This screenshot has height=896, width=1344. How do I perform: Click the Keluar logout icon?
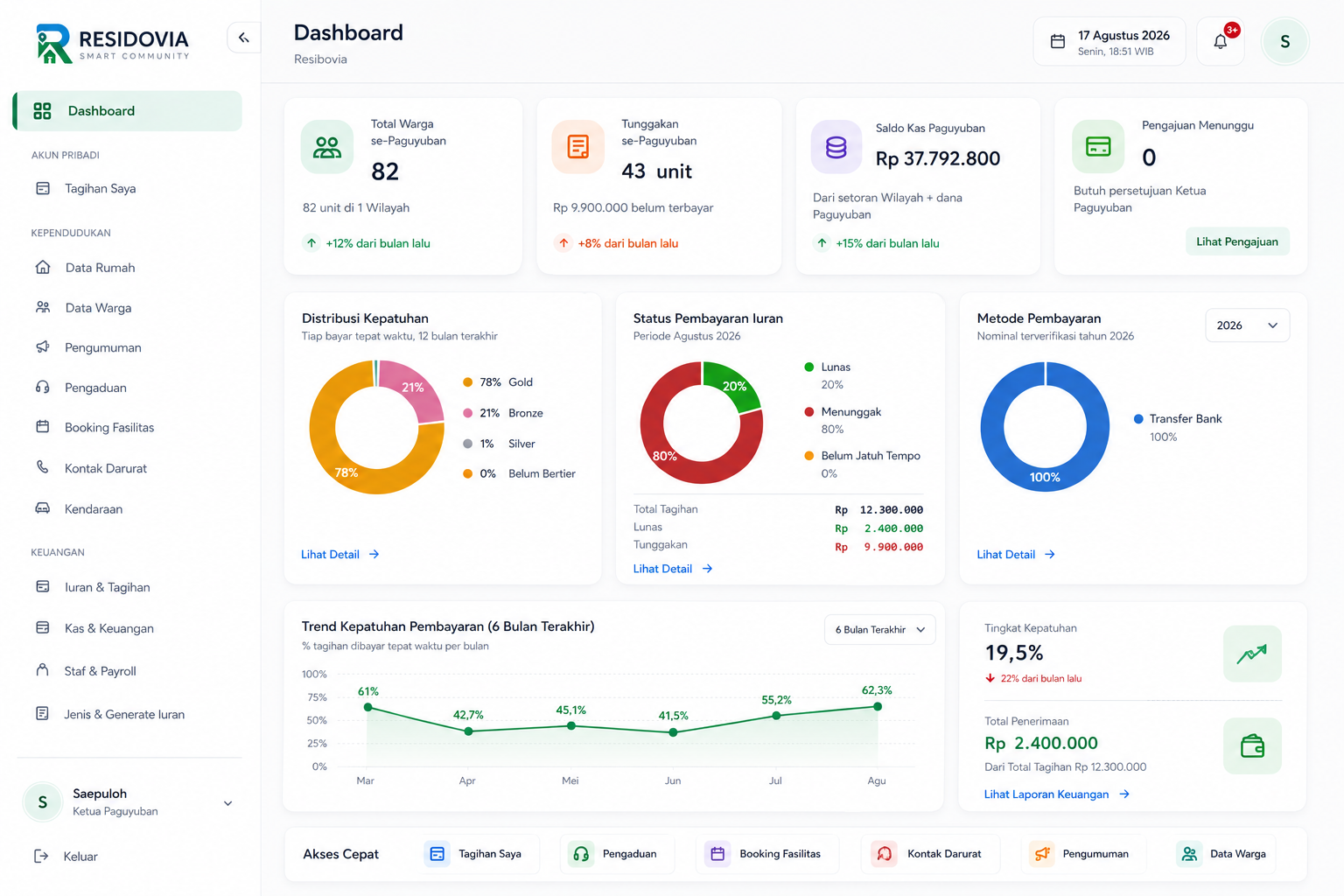(x=41, y=856)
